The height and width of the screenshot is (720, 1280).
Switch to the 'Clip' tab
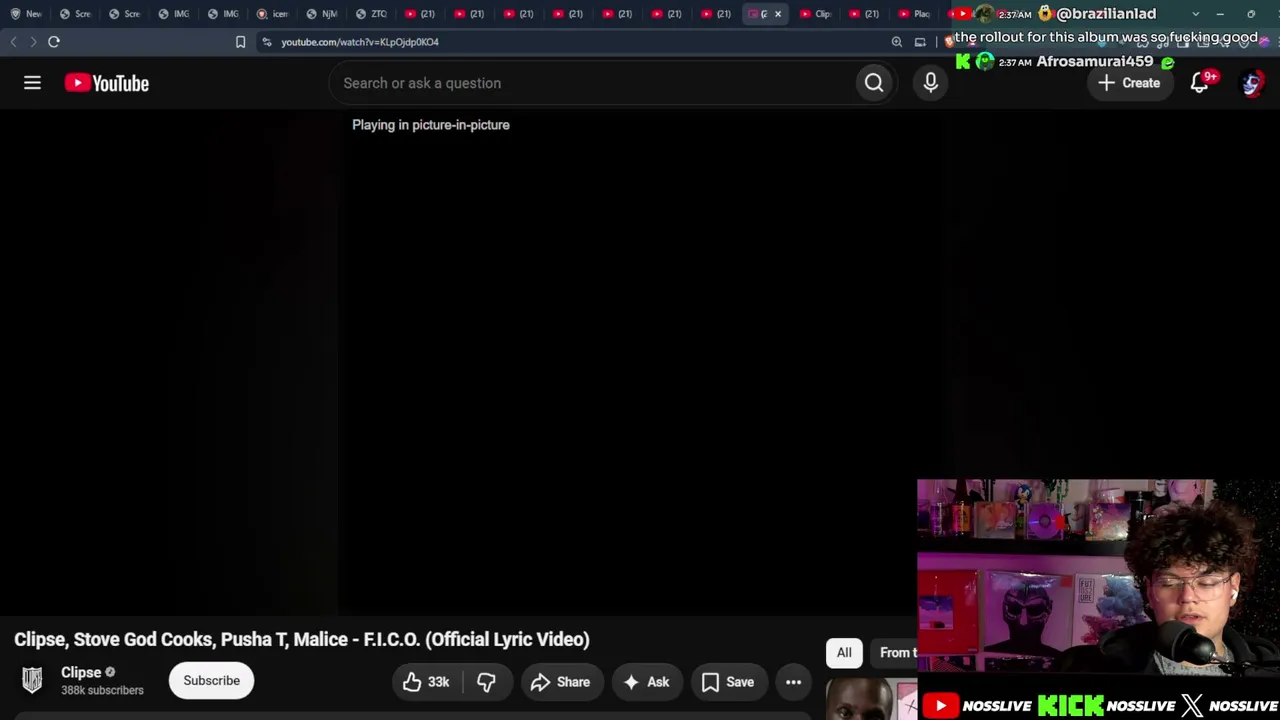pos(816,14)
